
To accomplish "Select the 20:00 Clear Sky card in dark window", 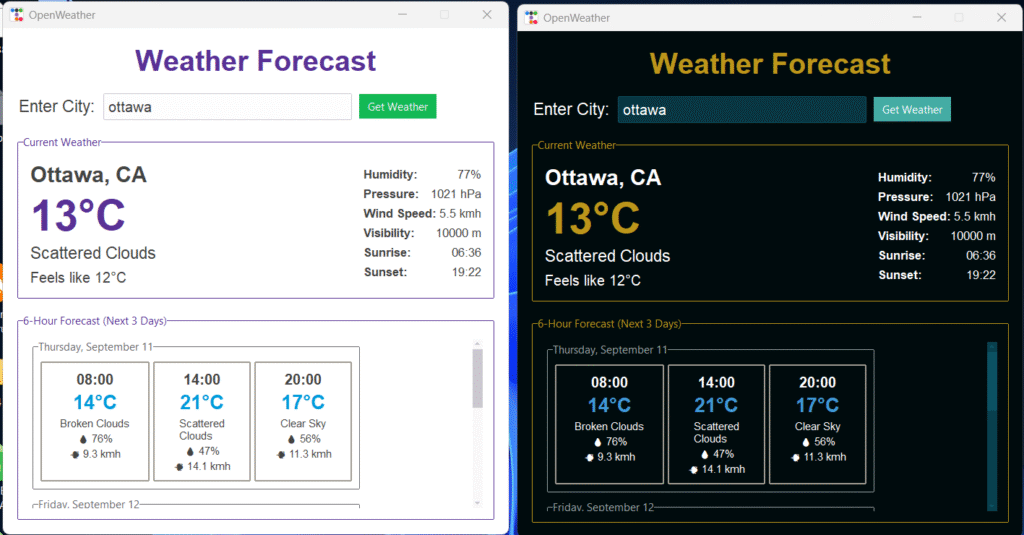I will click(x=817, y=424).
